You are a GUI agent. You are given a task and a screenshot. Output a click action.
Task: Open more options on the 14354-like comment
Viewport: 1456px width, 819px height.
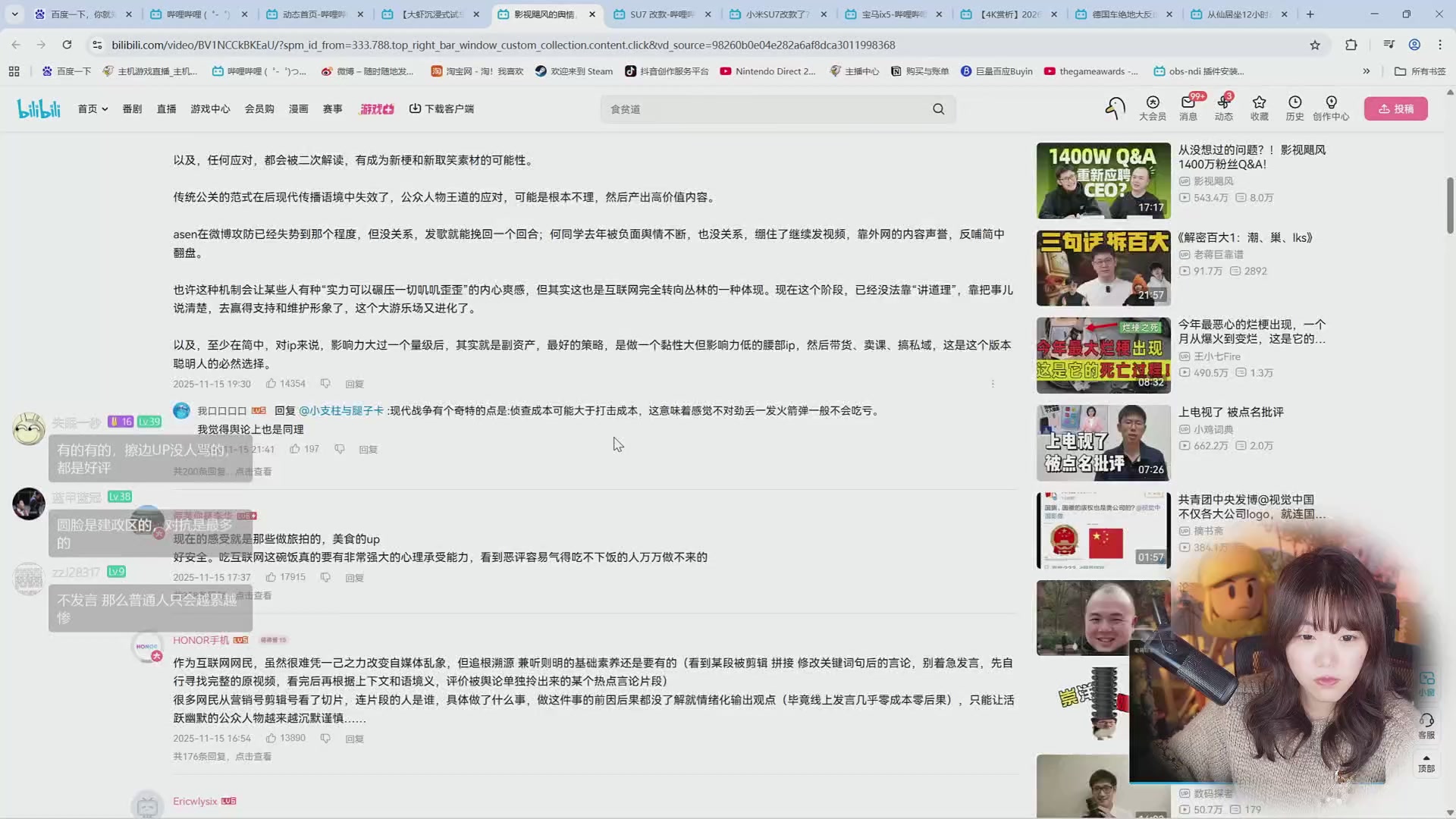tap(993, 383)
